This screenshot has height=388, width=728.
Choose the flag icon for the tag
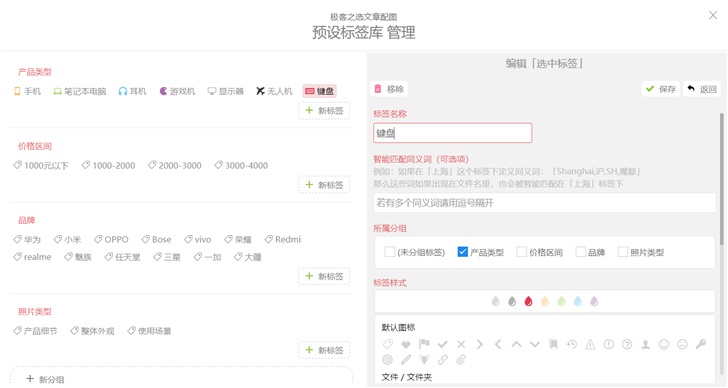424,344
